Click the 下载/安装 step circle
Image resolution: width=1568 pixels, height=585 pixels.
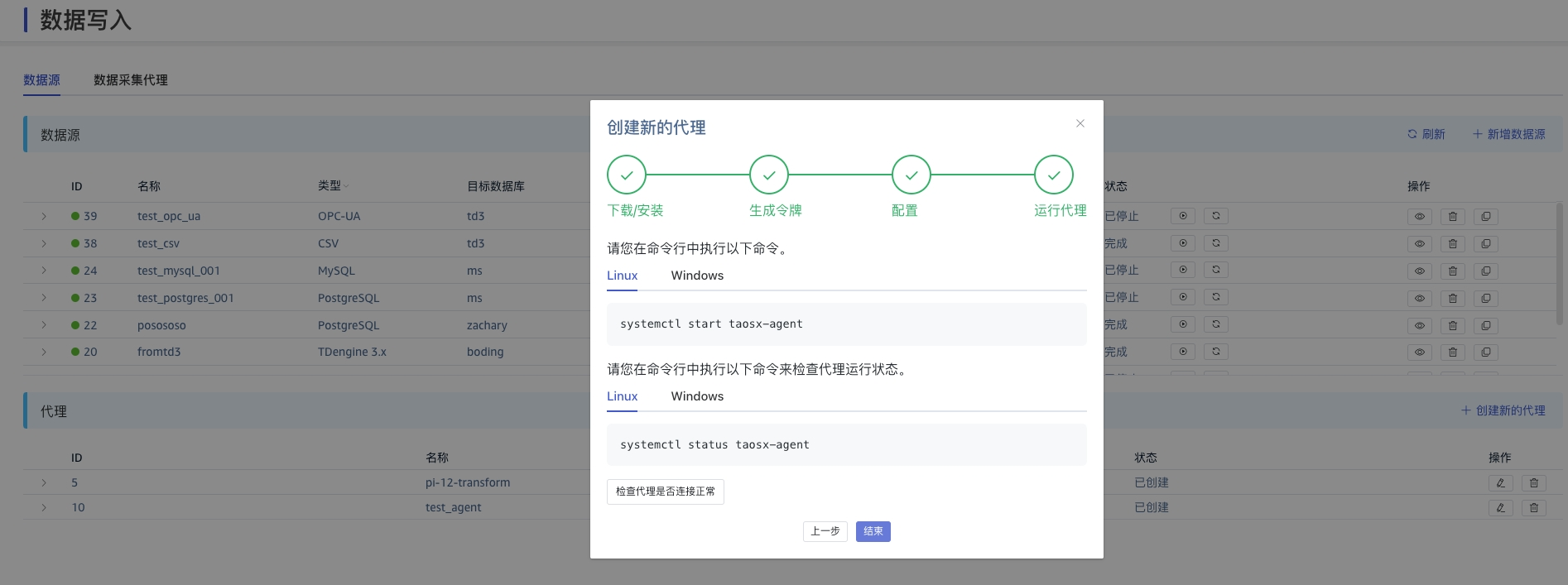pos(627,175)
